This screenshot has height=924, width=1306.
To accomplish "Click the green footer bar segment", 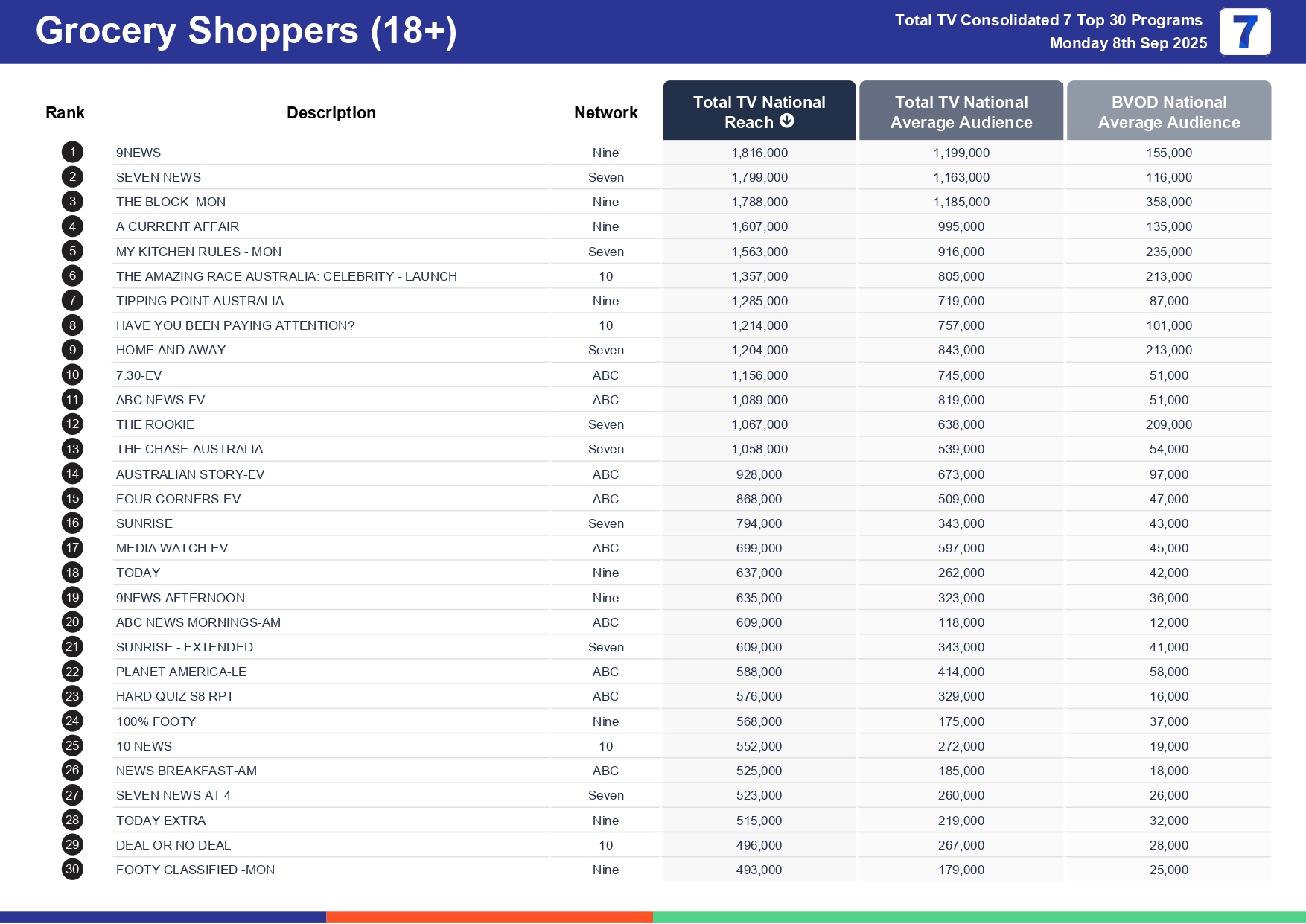I will coord(978,917).
